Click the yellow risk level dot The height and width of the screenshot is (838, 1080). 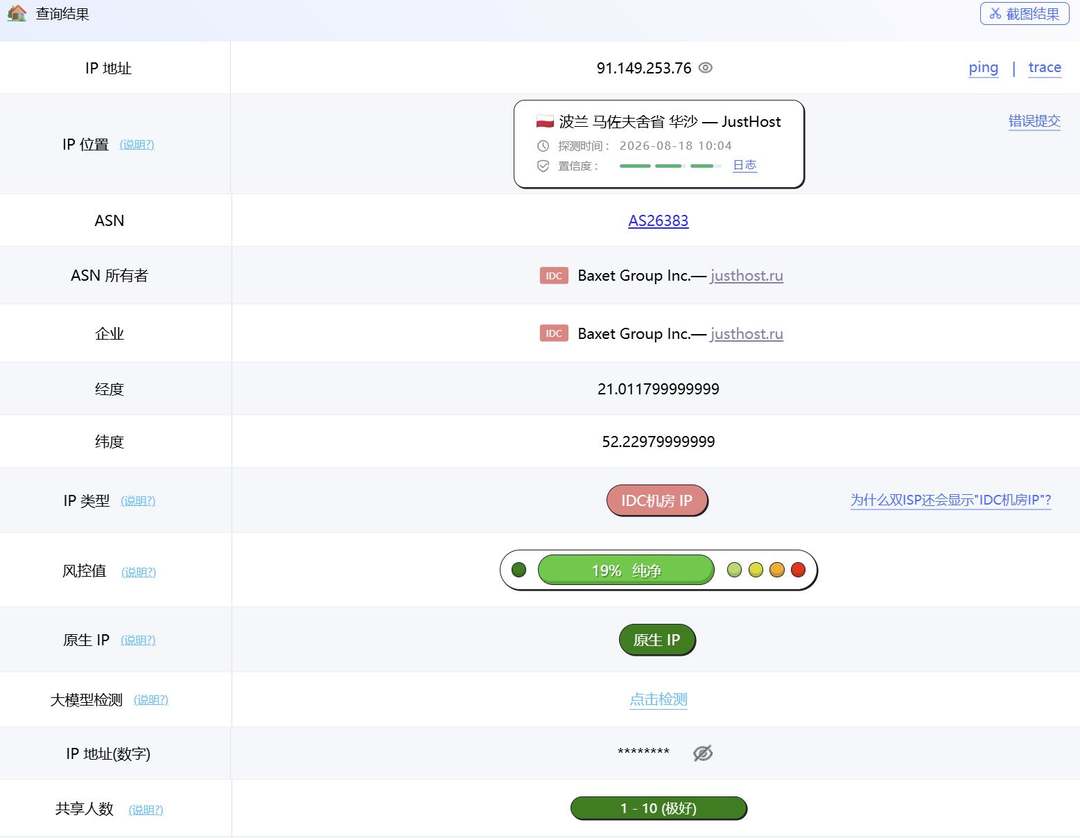(756, 569)
